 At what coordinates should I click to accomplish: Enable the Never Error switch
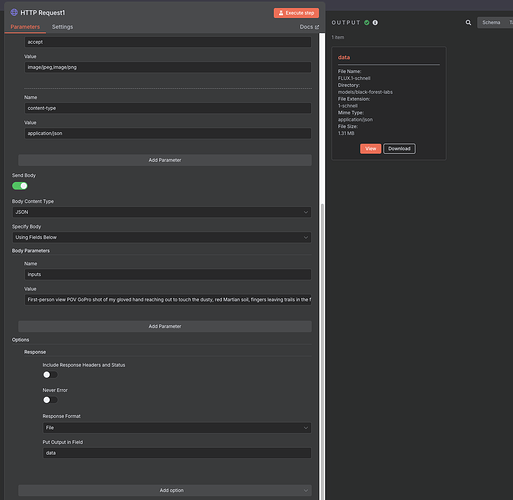[50, 400]
